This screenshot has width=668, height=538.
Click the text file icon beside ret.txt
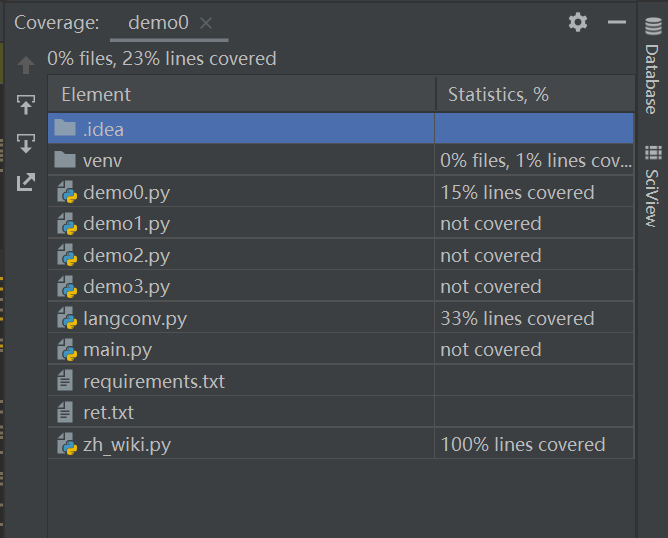(x=66, y=412)
